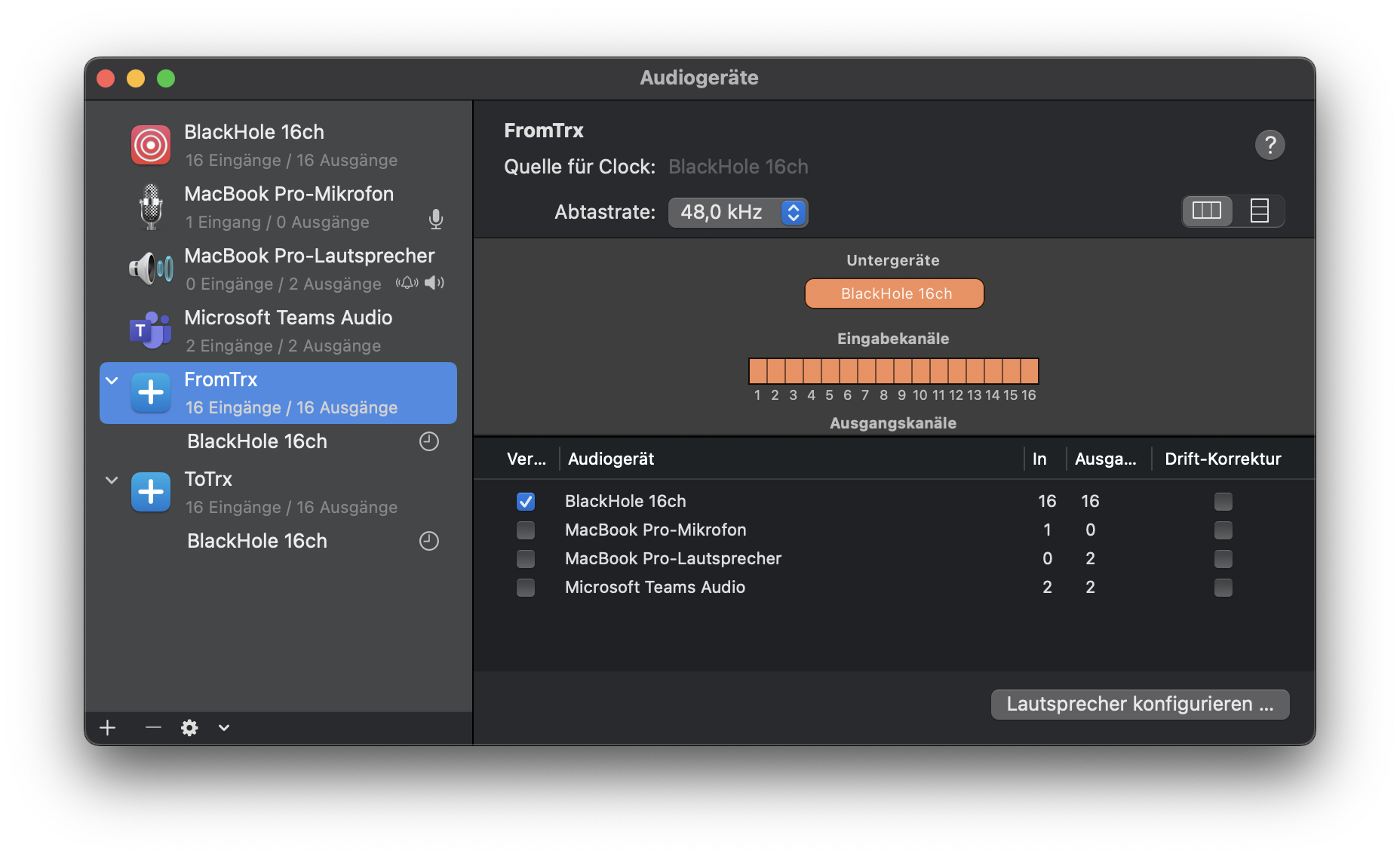Image resolution: width=1400 pixels, height=857 pixels.
Task: Click the help question mark button
Action: pos(1270,145)
